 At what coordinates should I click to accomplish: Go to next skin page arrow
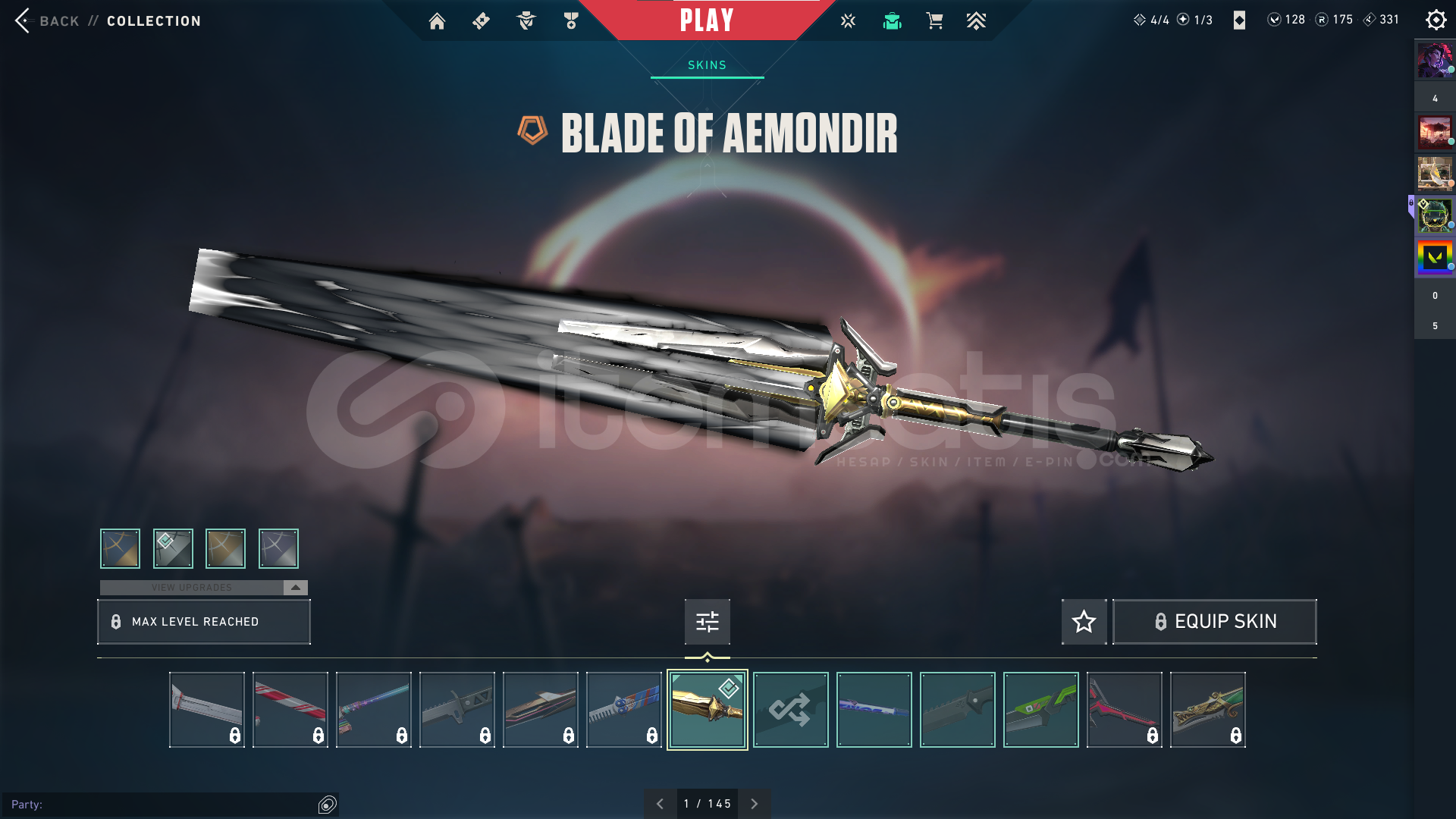tap(754, 804)
